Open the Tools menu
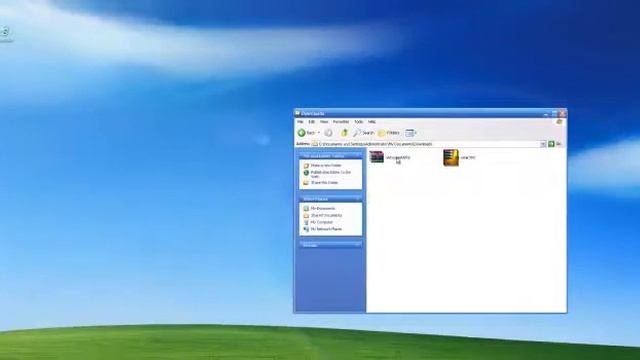This screenshot has height=360, width=640. coord(358,122)
